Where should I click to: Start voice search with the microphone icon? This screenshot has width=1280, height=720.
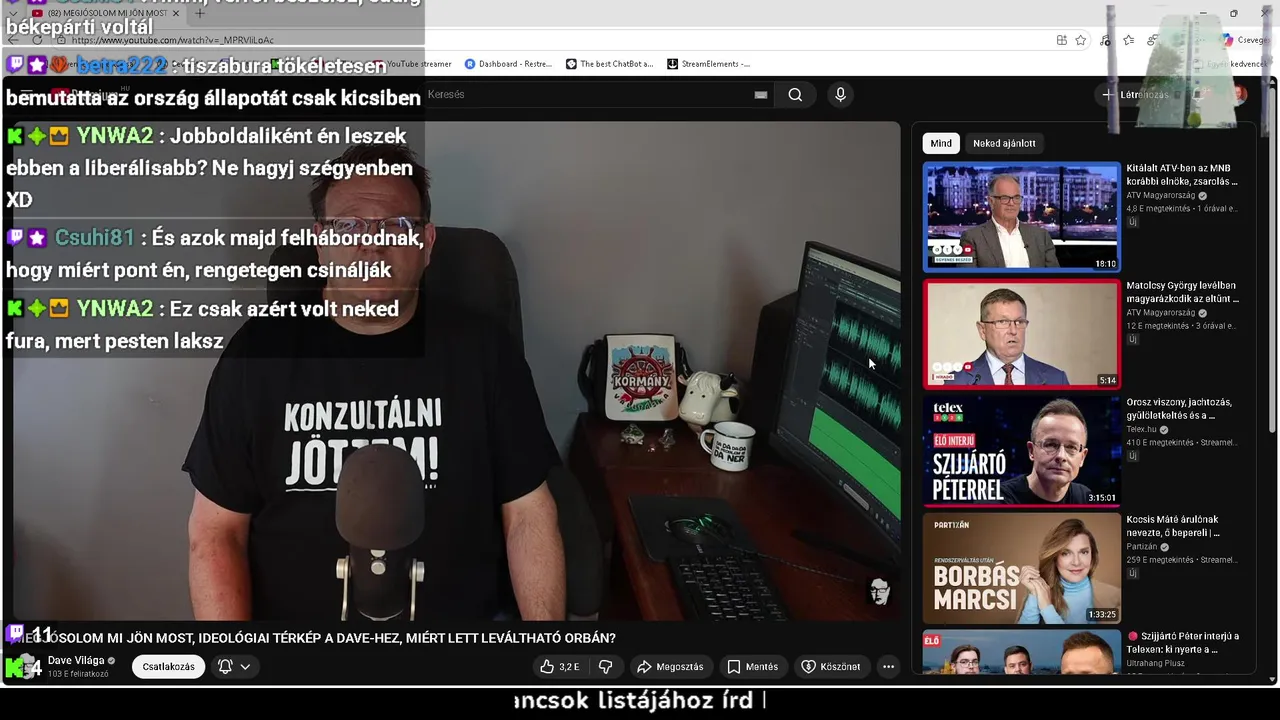(x=840, y=94)
